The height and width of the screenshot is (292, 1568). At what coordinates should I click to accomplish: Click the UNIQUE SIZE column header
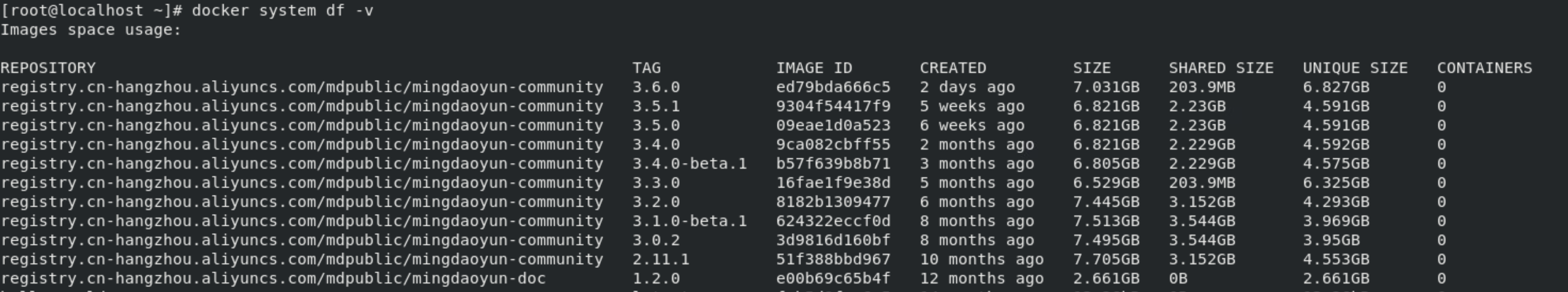pyautogui.click(x=1354, y=68)
